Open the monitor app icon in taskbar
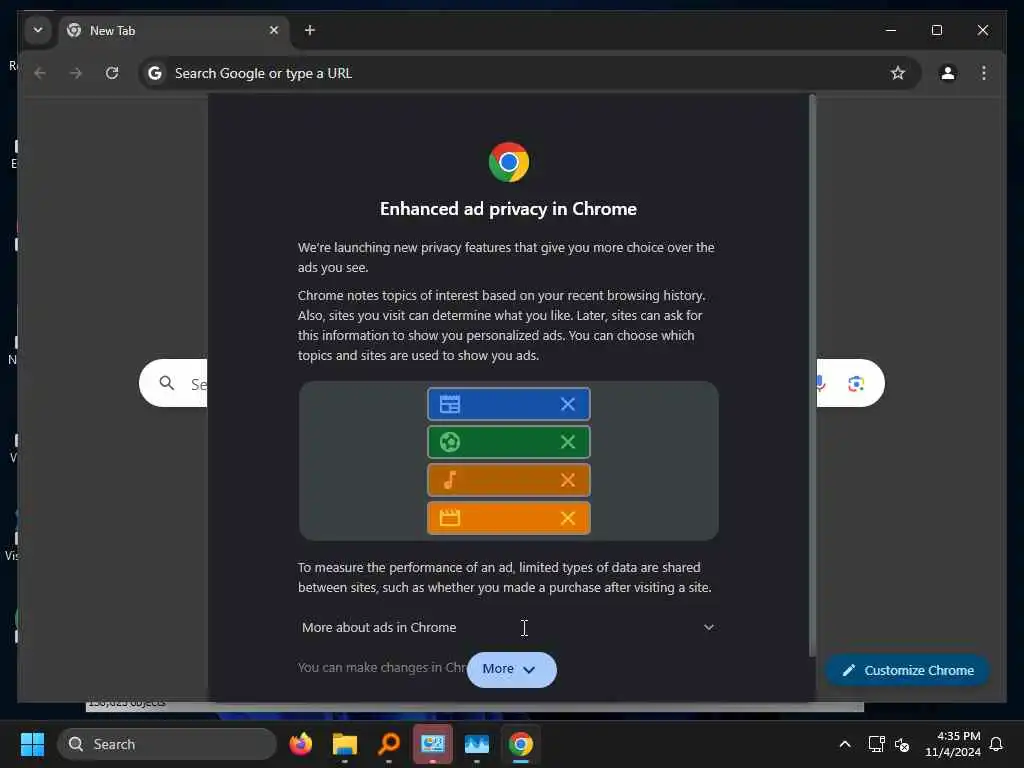Viewport: 1024px width, 768px height. click(432, 744)
